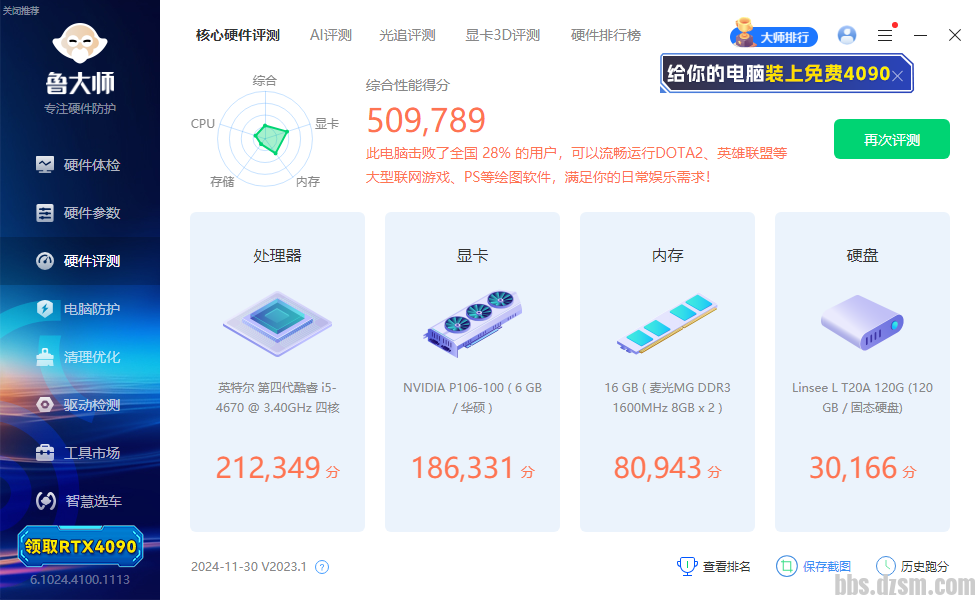980x600 pixels.
Task: Open the 硬件排行榜 tab
Action: [605, 35]
